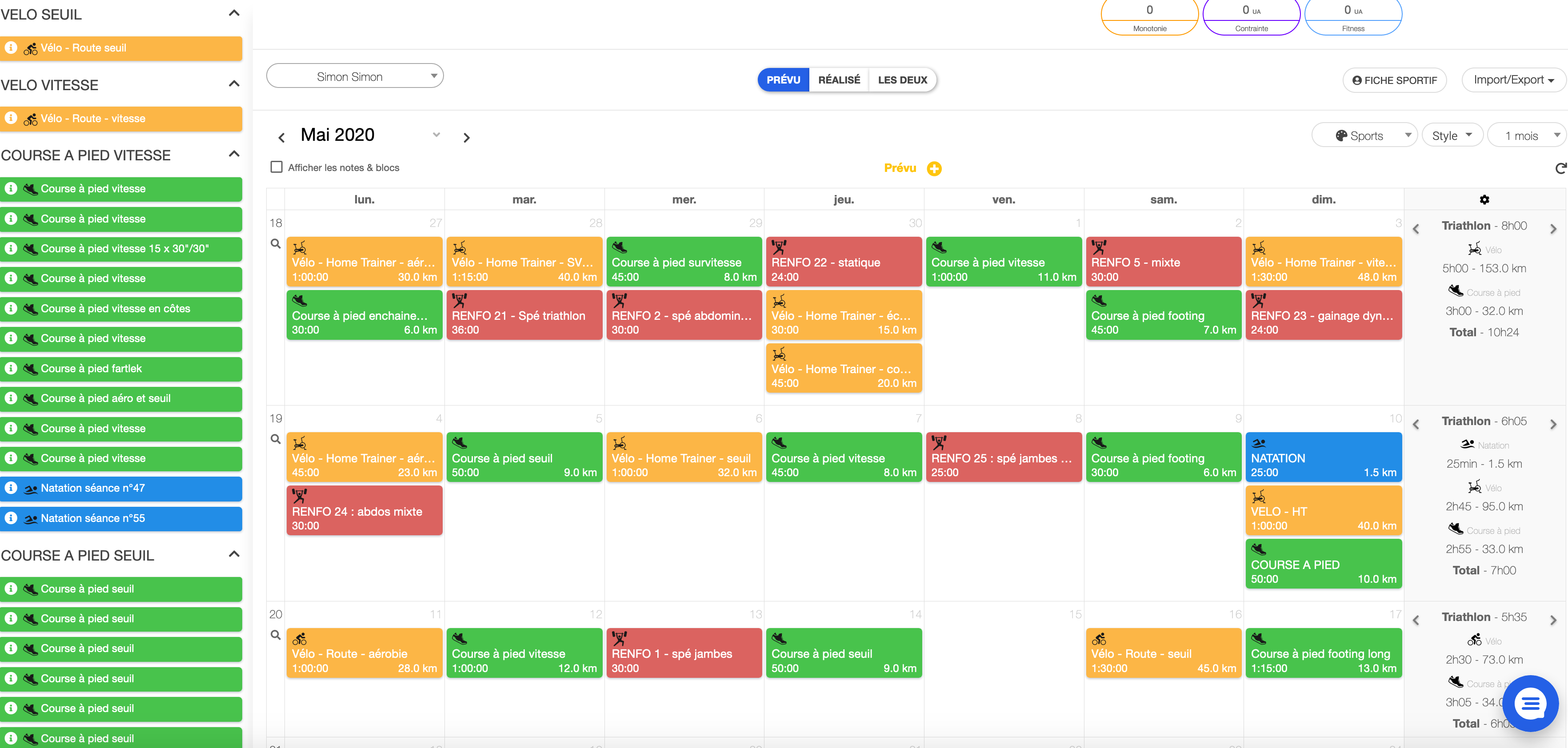1568x748 pixels.
Task: Go to previous month arrow
Action: [281, 138]
